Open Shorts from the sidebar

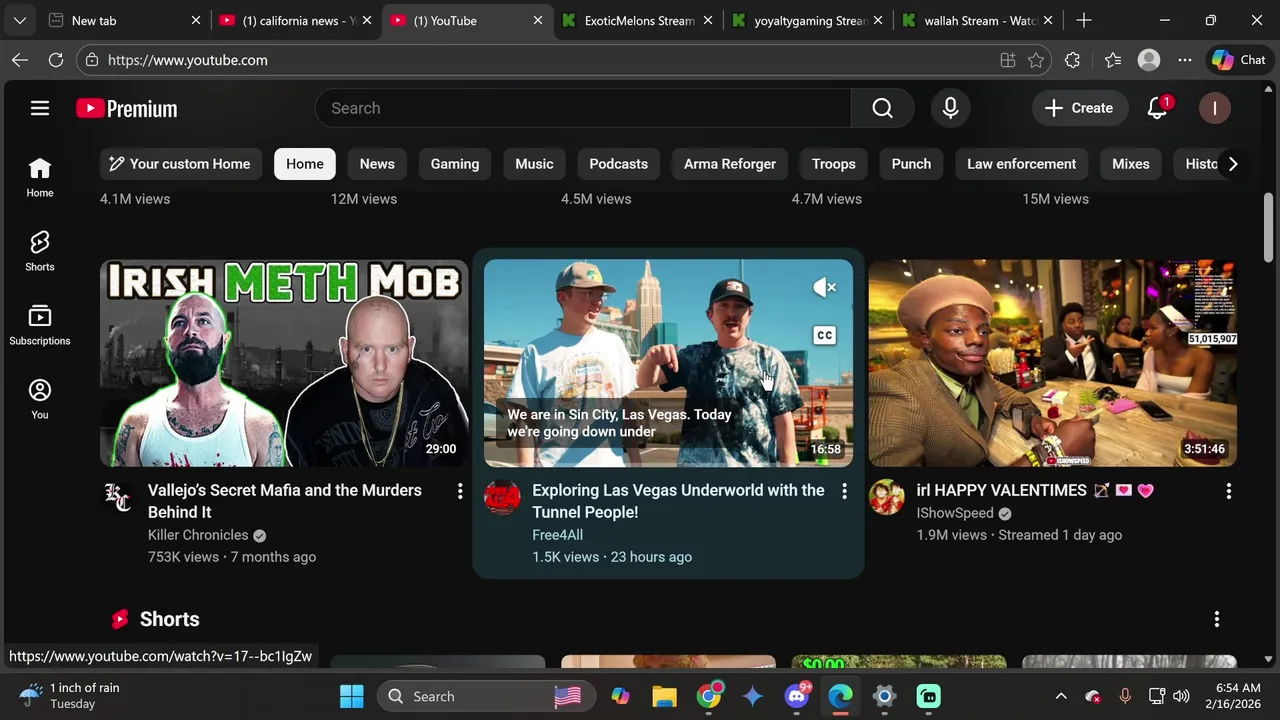pos(40,251)
